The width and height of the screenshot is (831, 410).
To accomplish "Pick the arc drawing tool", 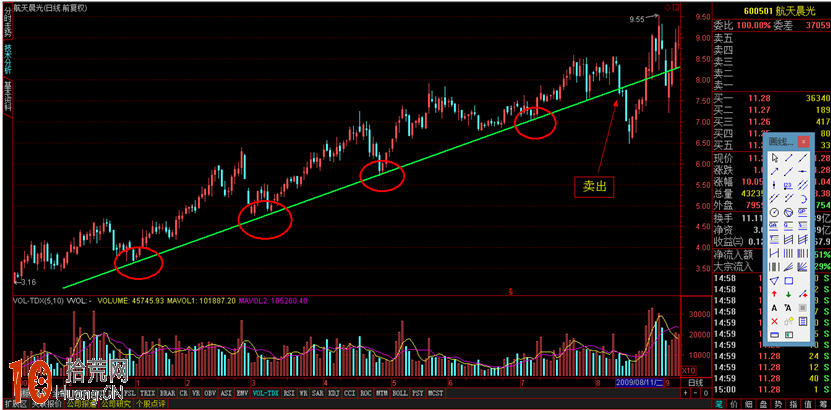I will [x=803, y=199].
